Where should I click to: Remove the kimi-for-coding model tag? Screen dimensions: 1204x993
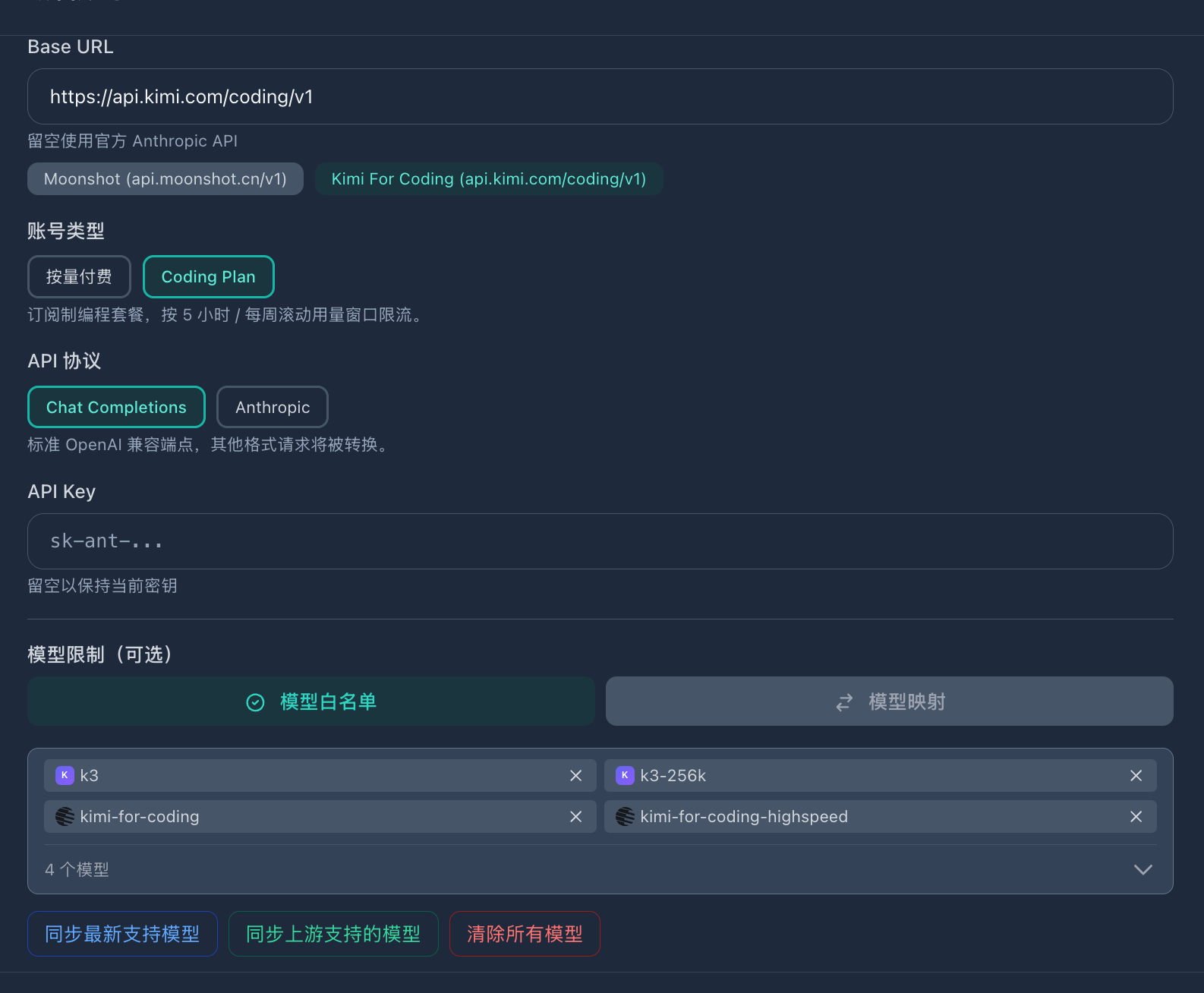(x=575, y=817)
